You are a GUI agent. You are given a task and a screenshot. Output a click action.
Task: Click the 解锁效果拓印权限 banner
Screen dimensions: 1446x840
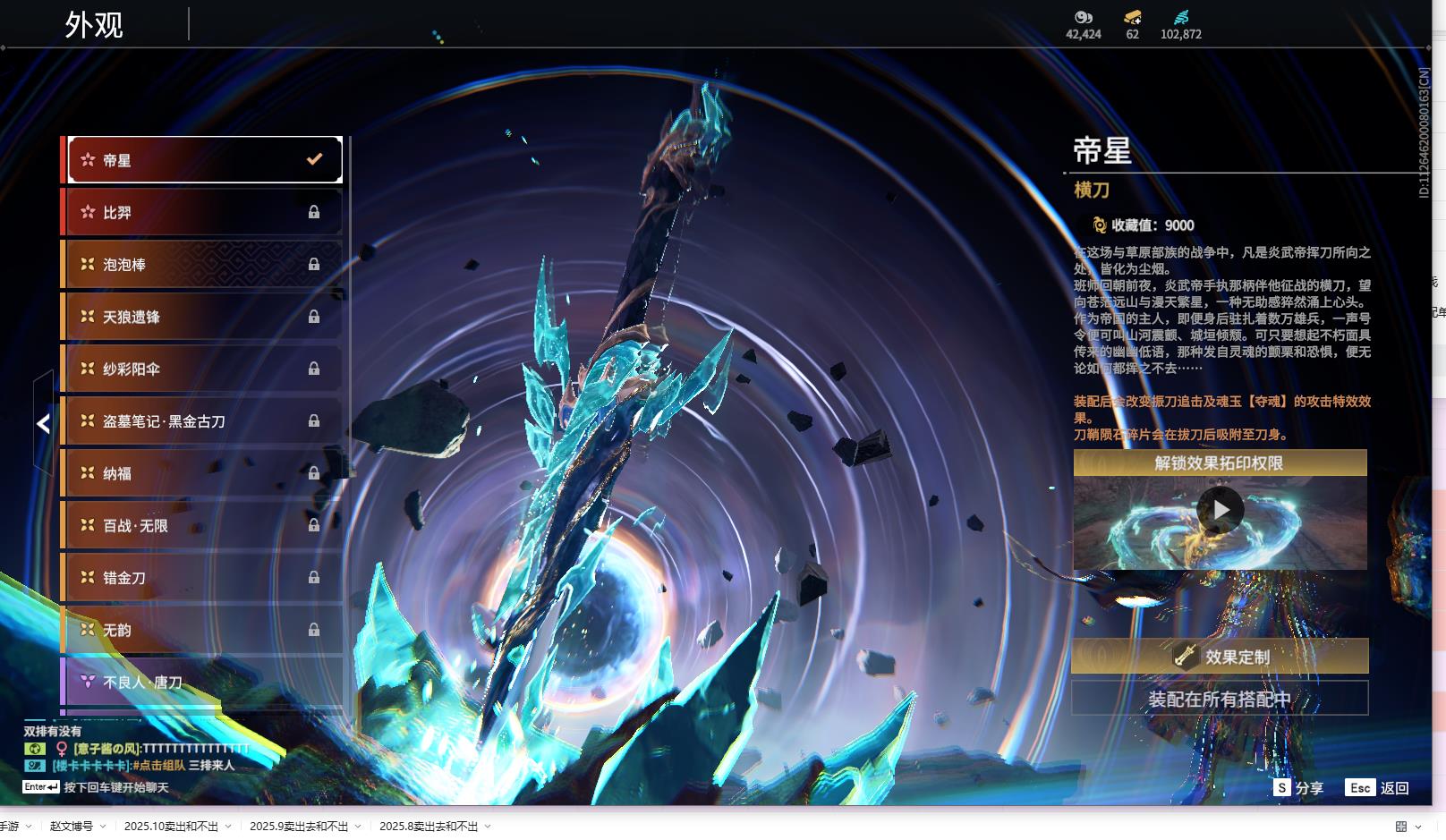coord(1220,462)
